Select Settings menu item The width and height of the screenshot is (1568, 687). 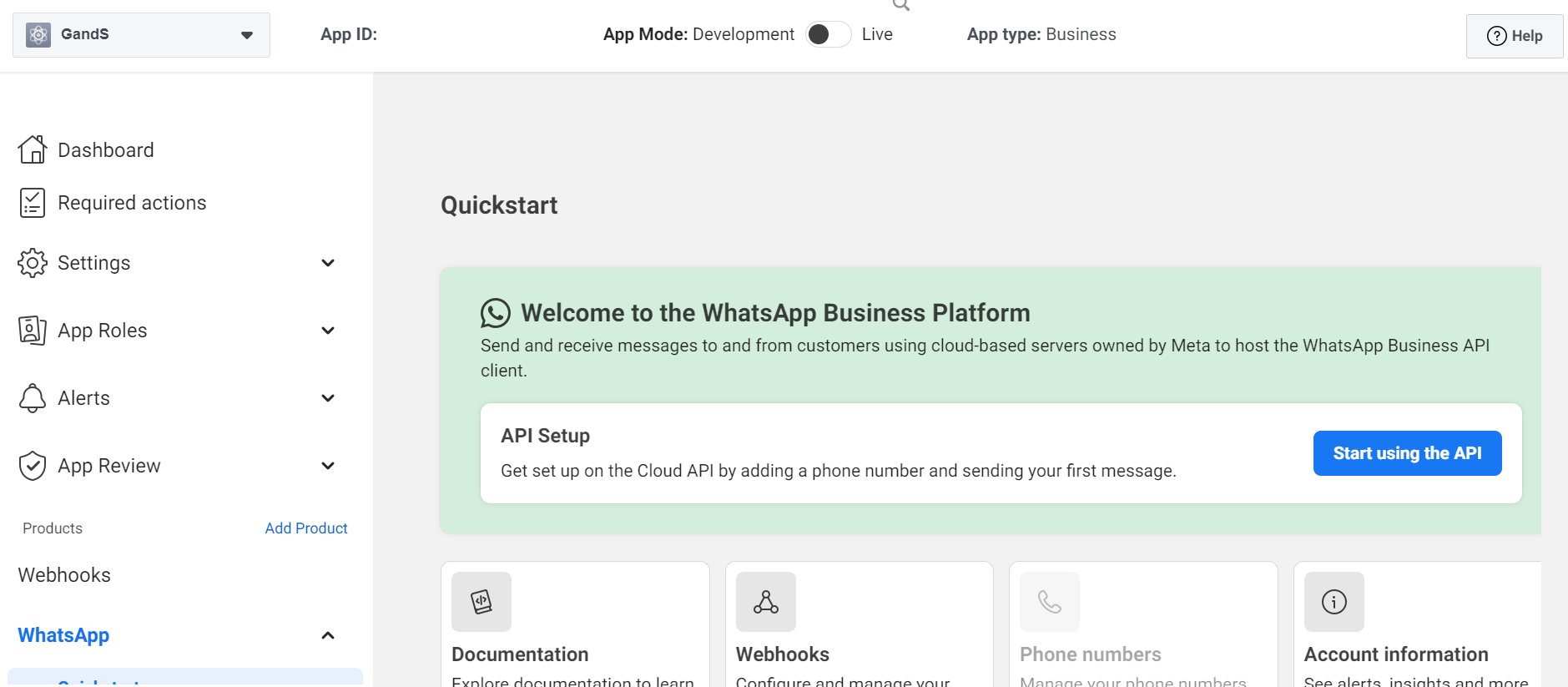[x=94, y=263]
